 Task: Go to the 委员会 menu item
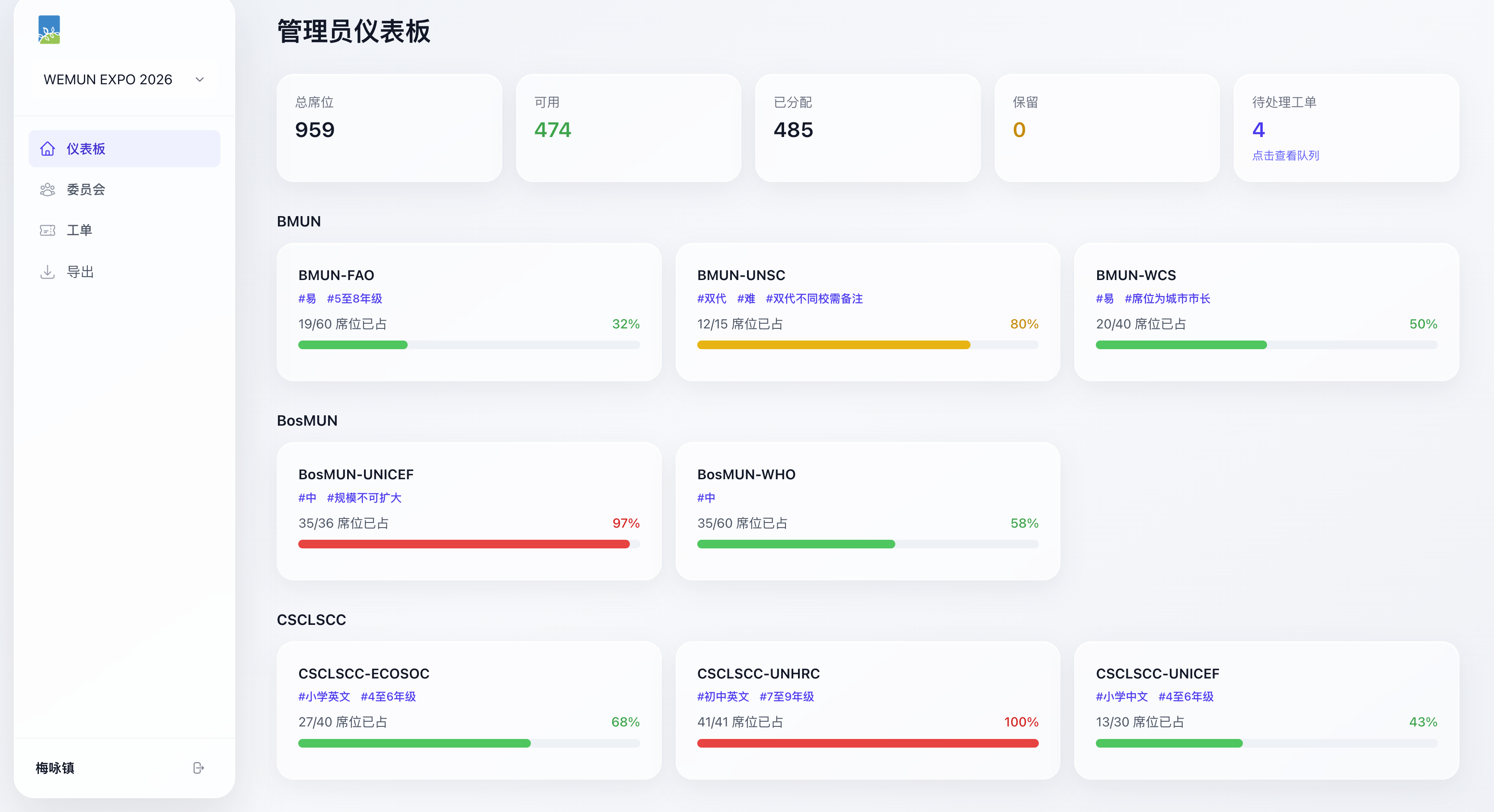click(124, 190)
